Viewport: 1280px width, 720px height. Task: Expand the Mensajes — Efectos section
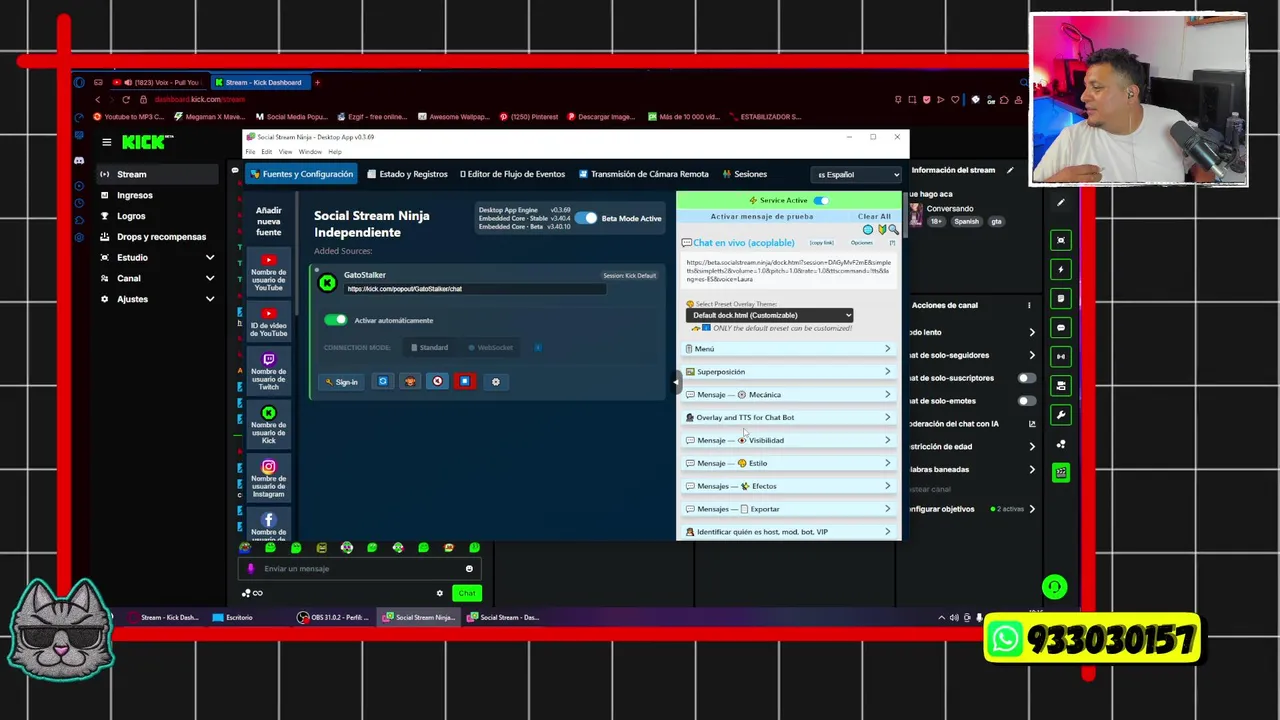pyautogui.click(x=788, y=487)
